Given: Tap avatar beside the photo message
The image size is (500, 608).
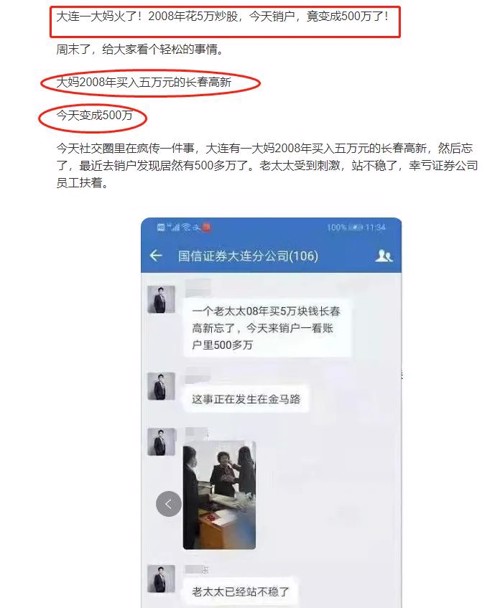Looking at the screenshot, I should point(161,442).
